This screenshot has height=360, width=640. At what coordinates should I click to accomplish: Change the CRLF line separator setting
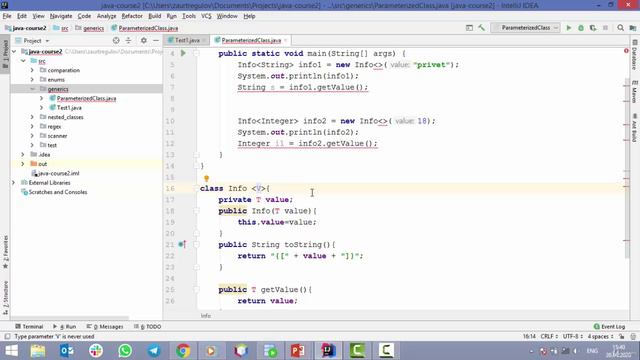(x=549, y=336)
